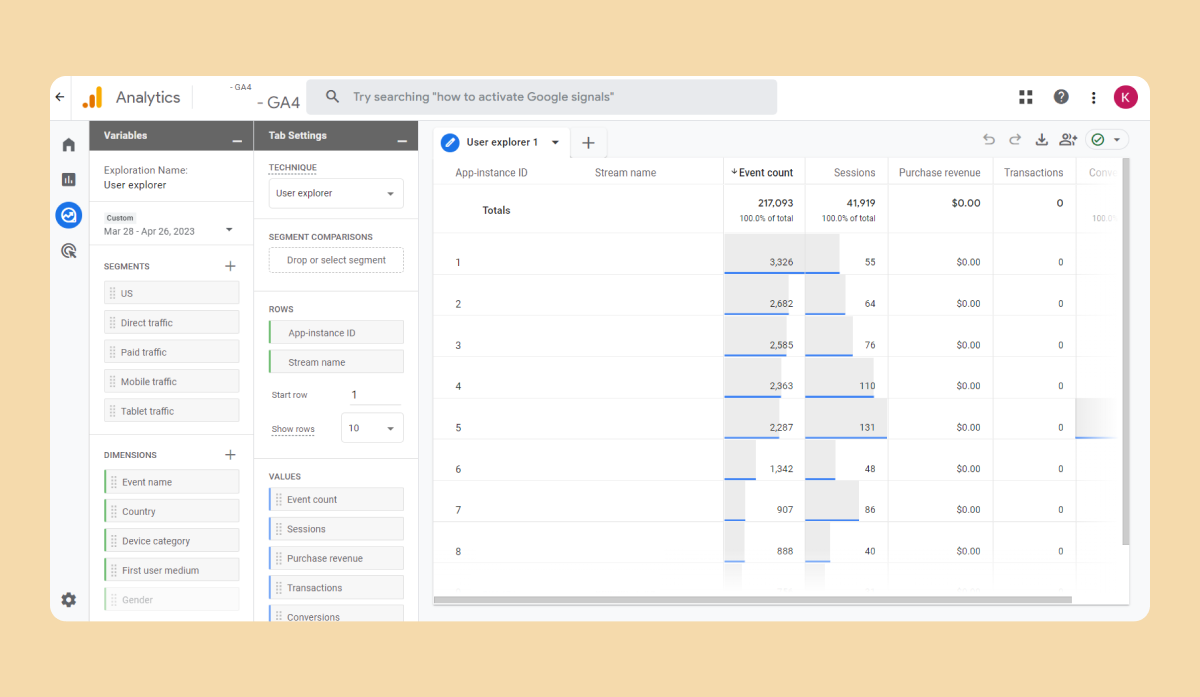The width and height of the screenshot is (1200, 697).
Task: Redo the exploration change
Action: point(1015,140)
